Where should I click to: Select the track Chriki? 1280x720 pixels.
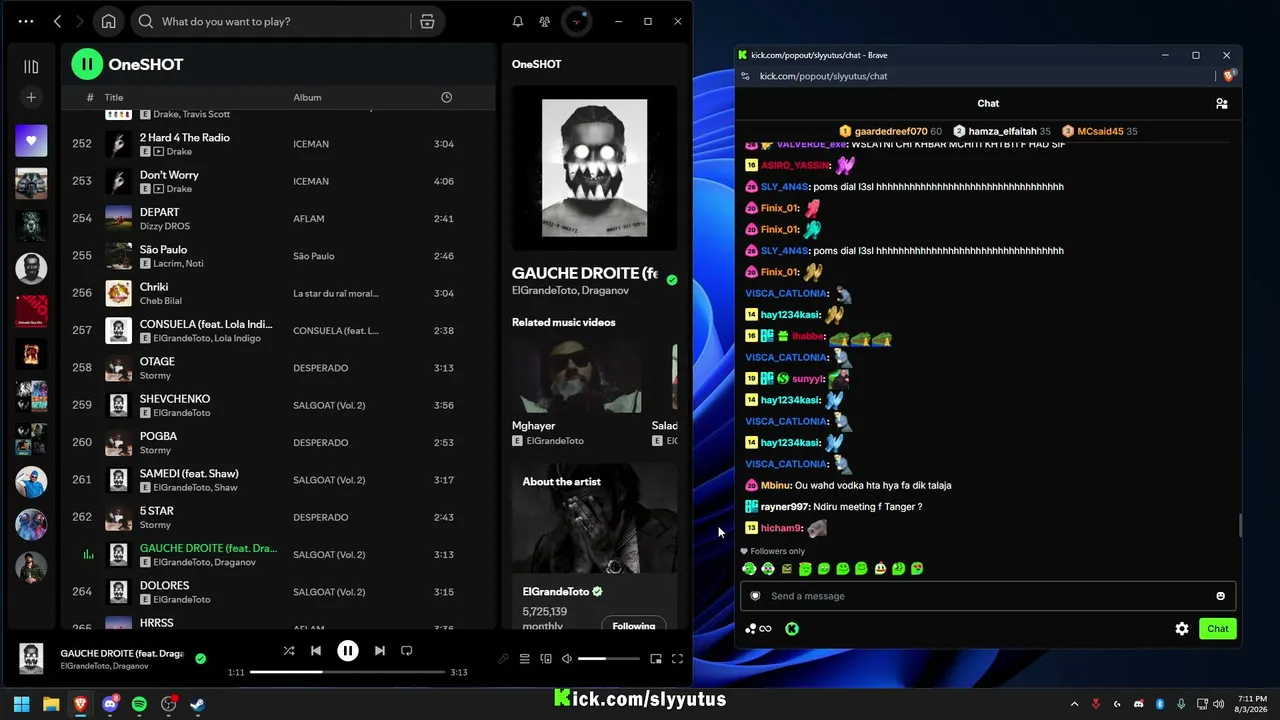point(277,293)
